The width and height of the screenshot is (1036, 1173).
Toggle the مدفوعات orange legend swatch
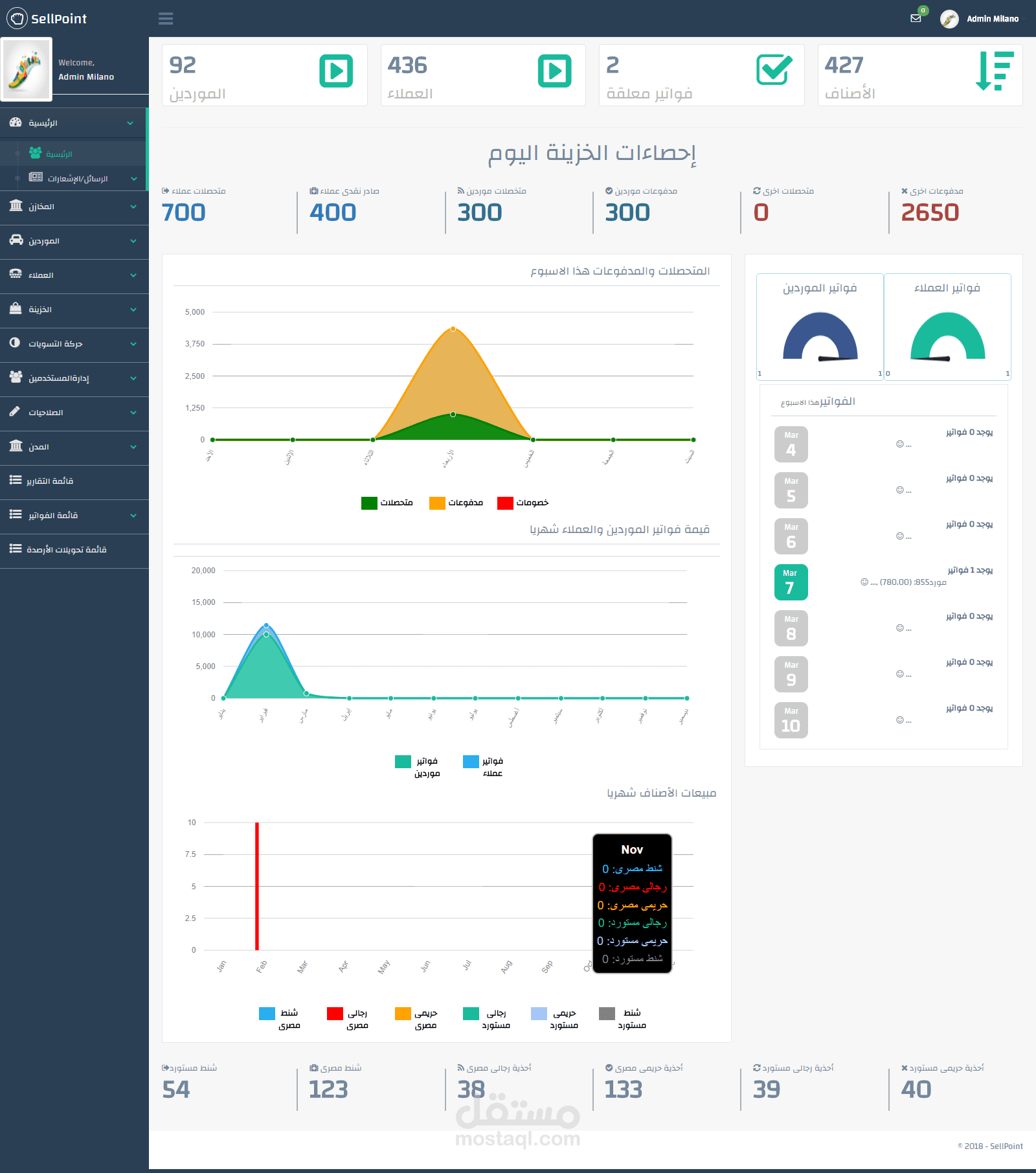437,503
